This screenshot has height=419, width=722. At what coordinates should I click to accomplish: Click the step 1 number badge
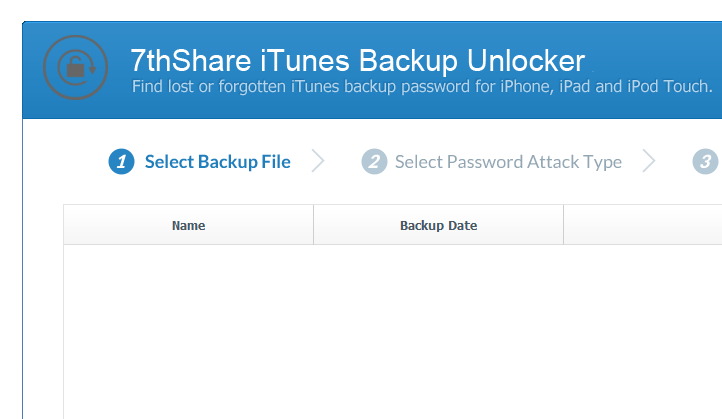pyautogui.click(x=121, y=162)
